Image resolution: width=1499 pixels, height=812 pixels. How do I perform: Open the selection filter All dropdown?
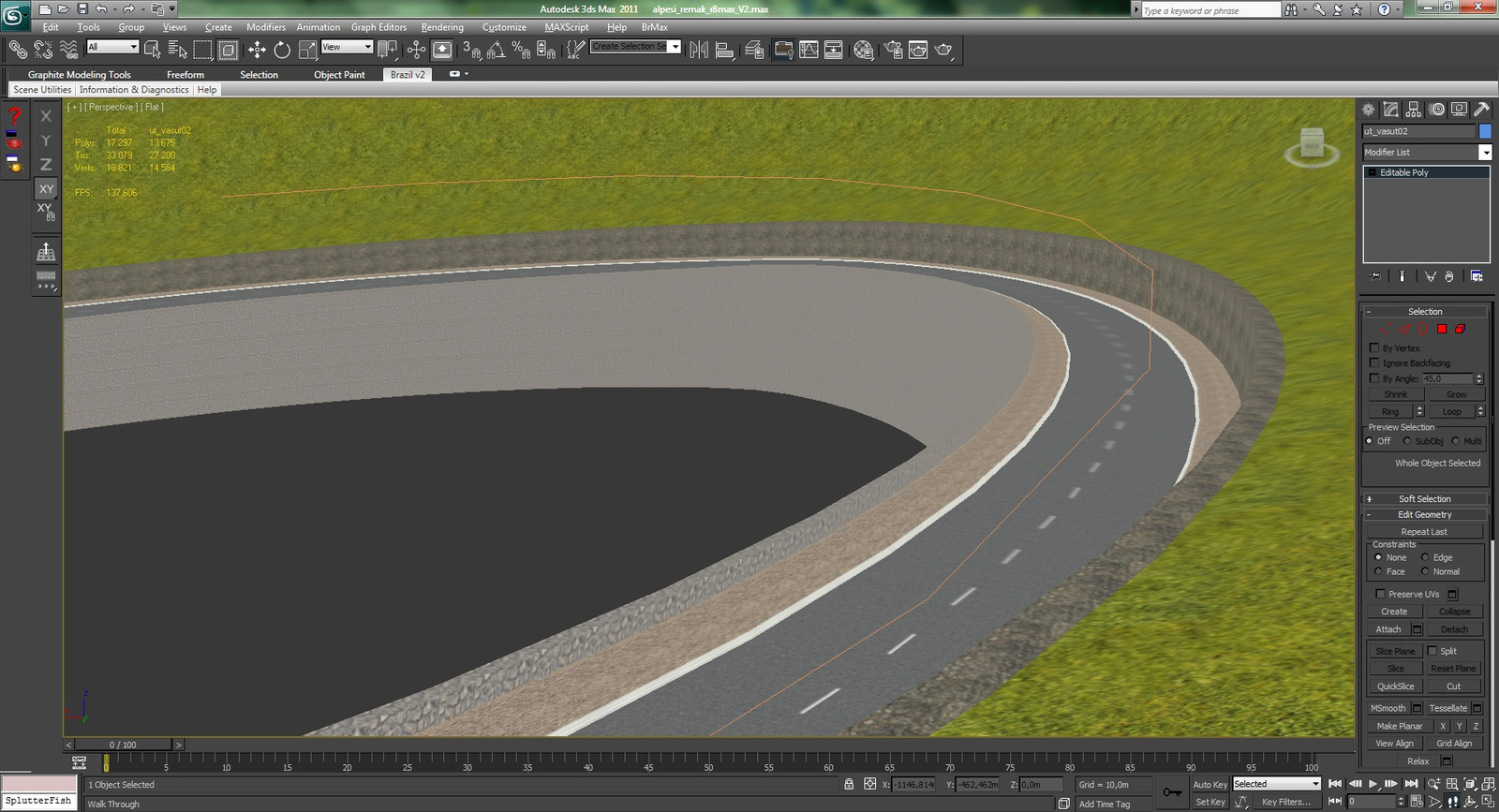tap(112, 47)
